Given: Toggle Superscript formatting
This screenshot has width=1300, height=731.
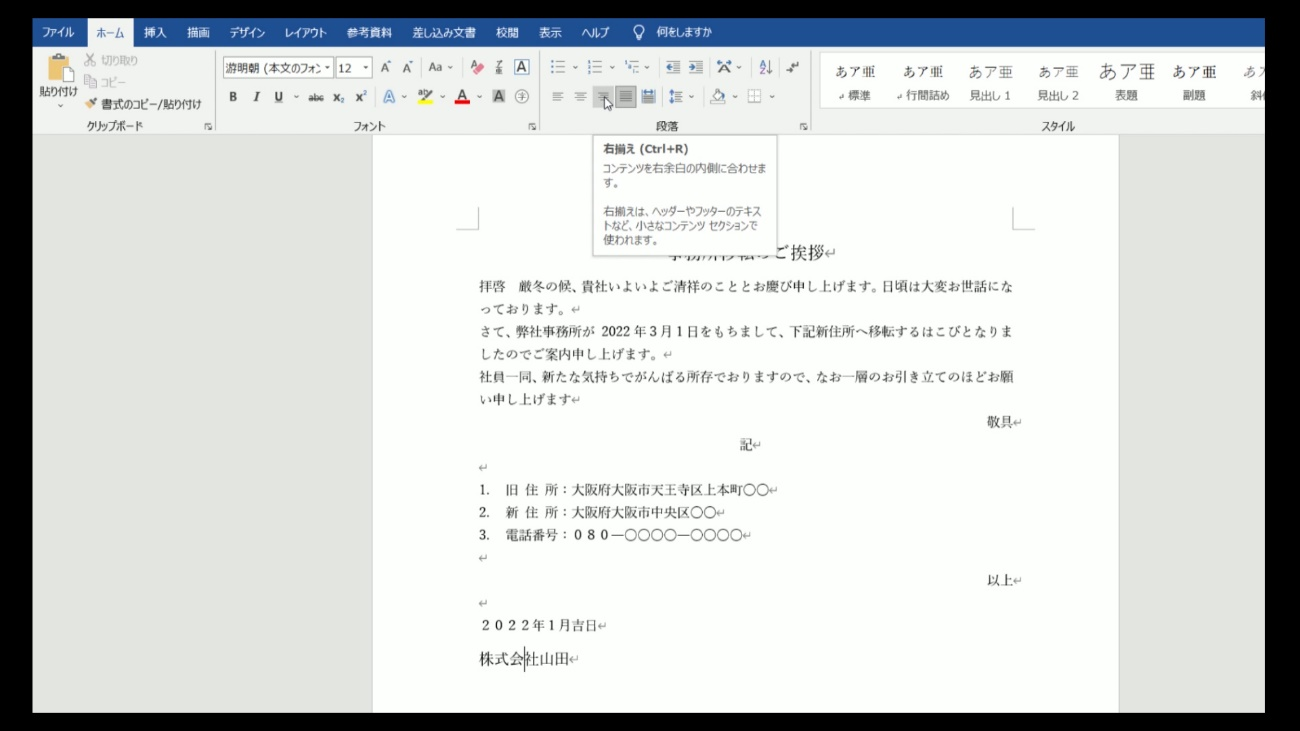Looking at the screenshot, I should [x=361, y=97].
